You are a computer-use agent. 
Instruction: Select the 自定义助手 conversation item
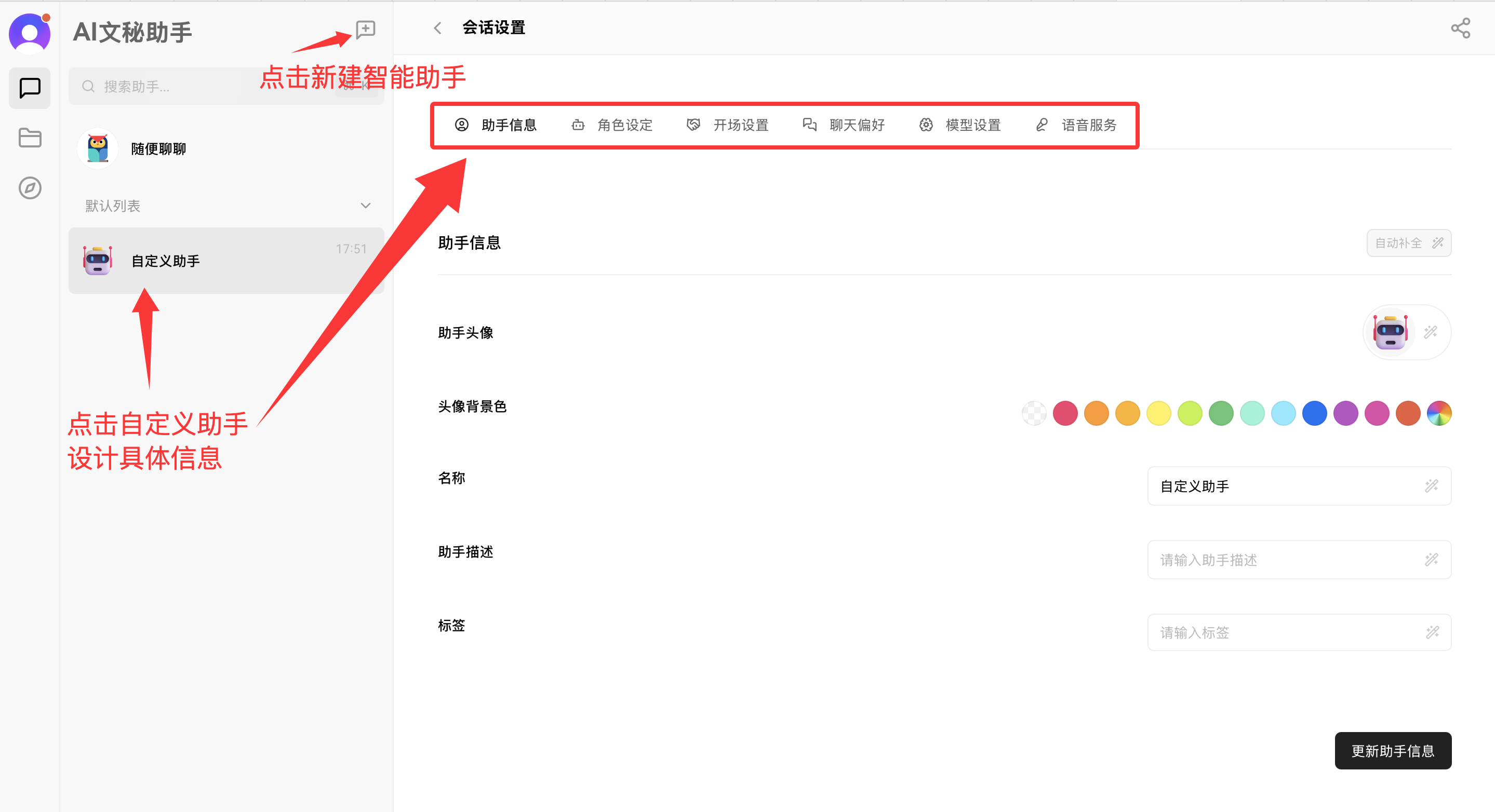(x=226, y=261)
